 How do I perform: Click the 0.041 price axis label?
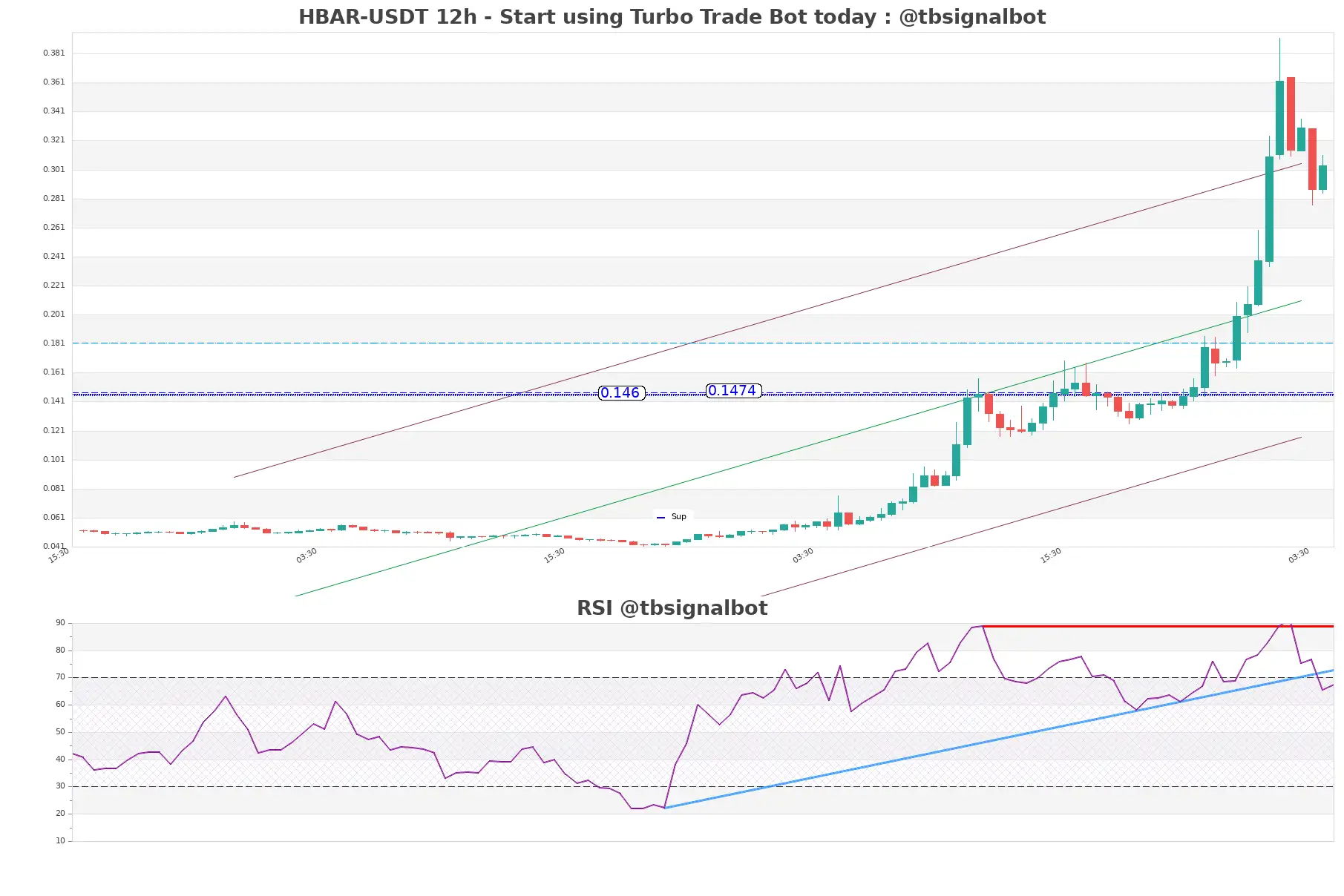53,547
